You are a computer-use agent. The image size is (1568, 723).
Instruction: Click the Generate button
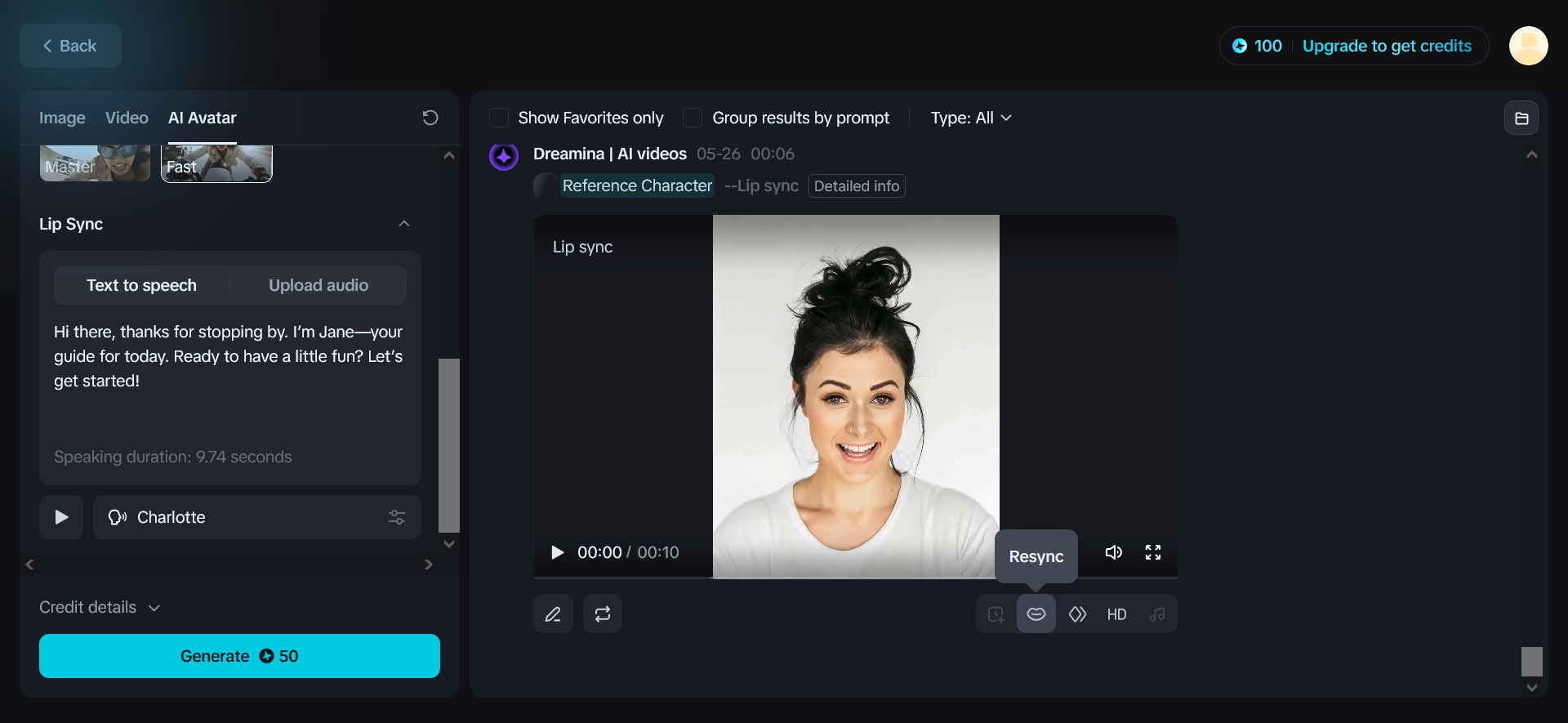coord(239,656)
